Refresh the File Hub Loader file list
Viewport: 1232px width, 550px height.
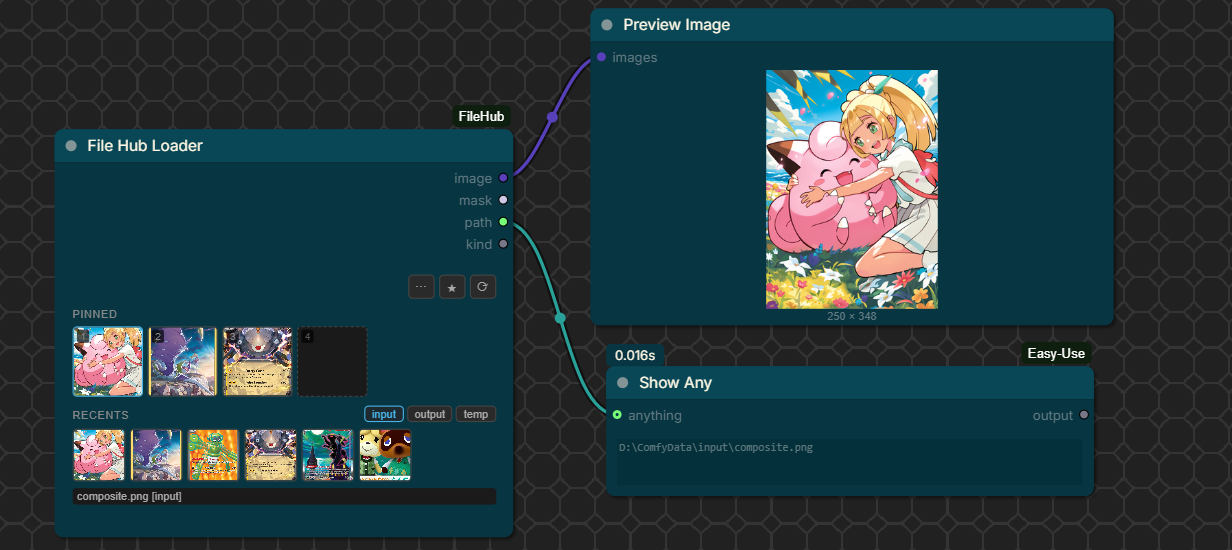[483, 287]
